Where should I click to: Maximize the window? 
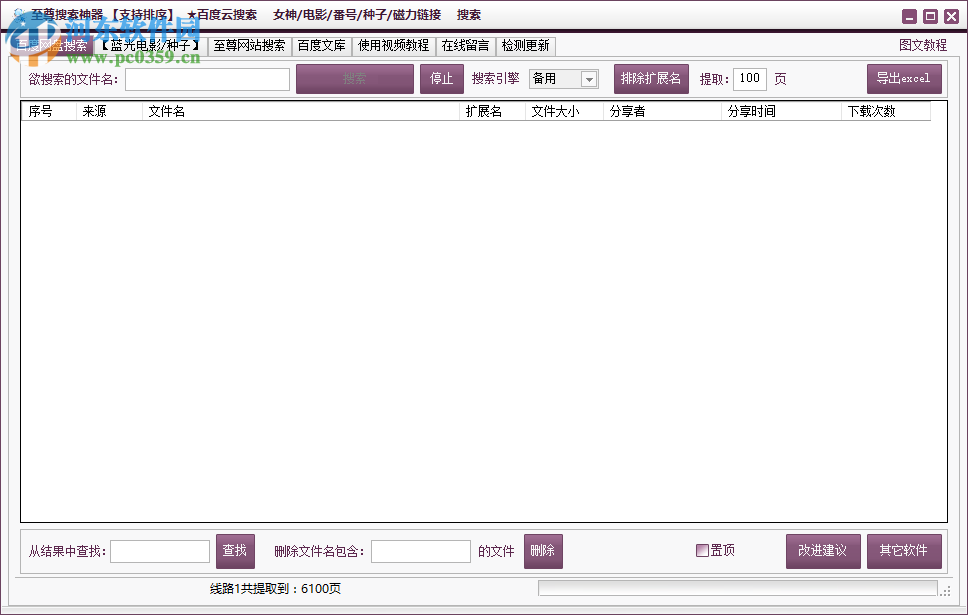pyautogui.click(x=930, y=17)
